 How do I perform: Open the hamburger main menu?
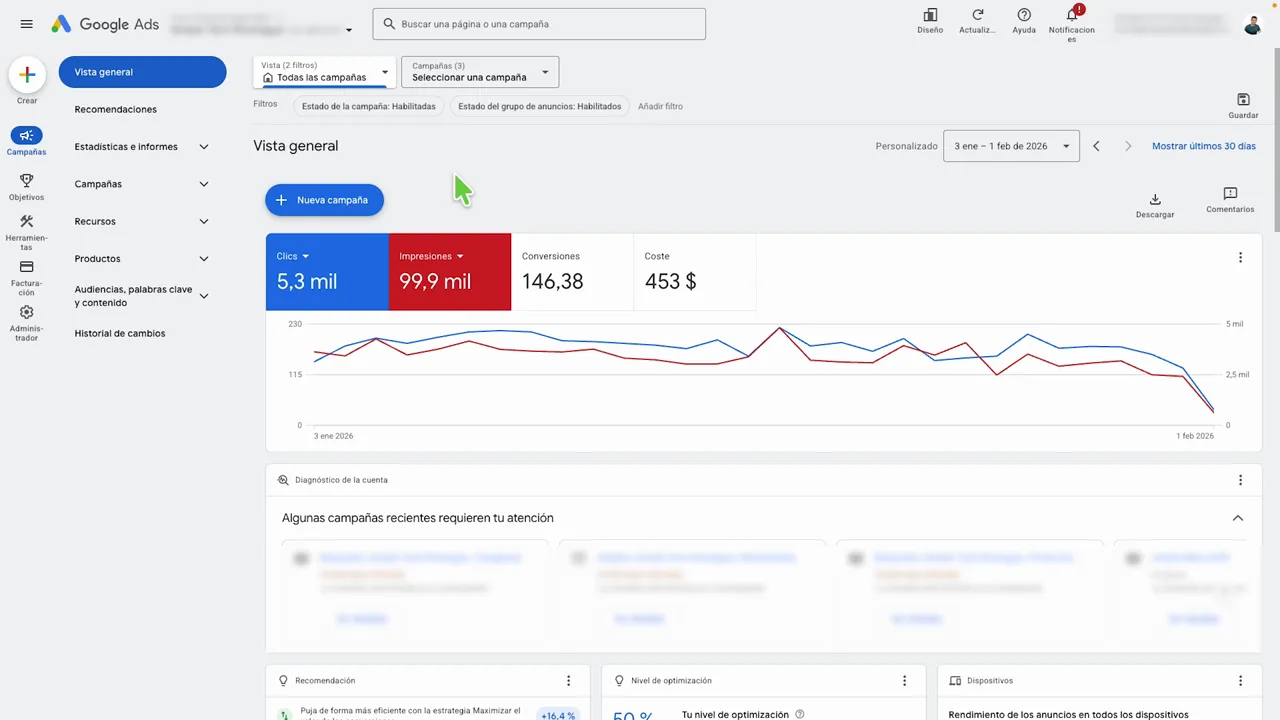pyautogui.click(x=26, y=24)
